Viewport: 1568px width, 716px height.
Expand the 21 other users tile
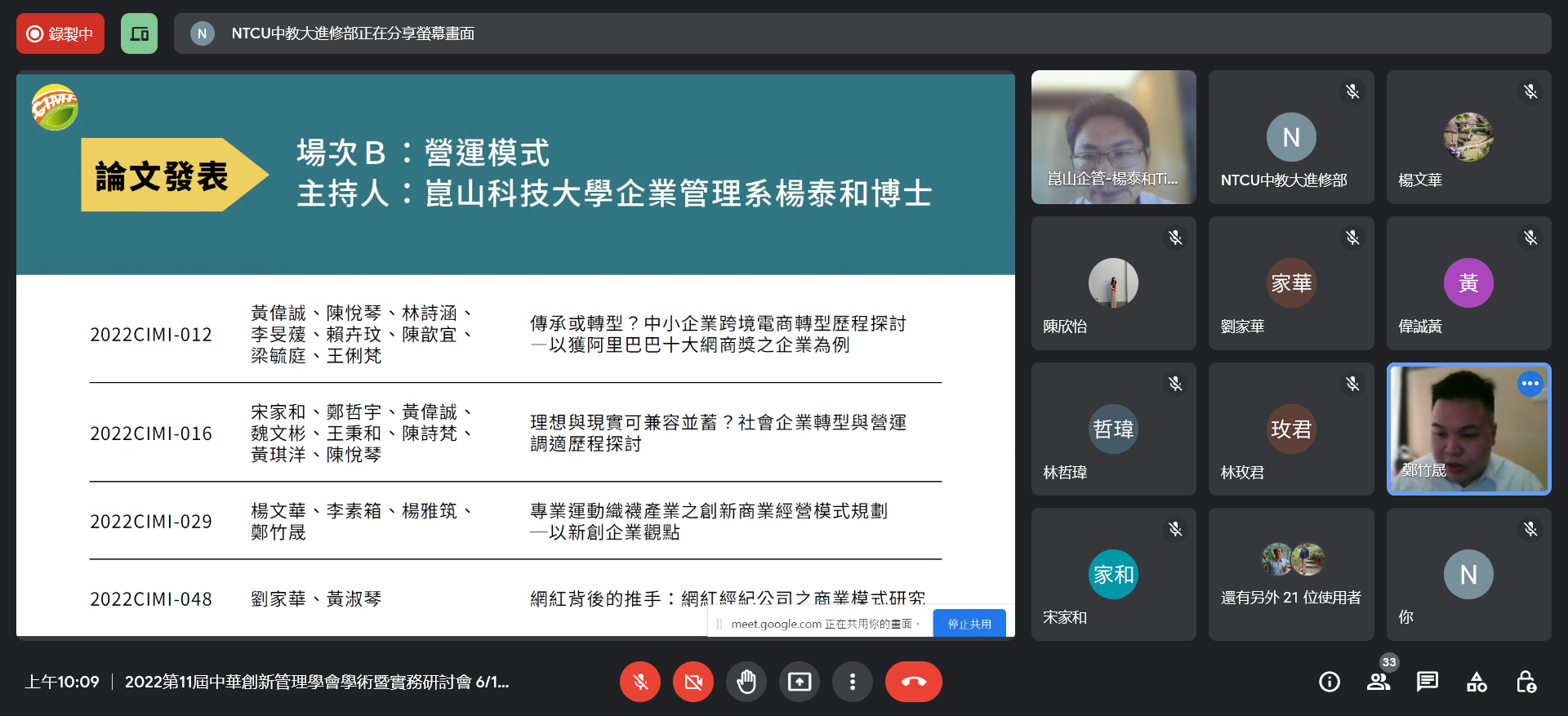1291,575
